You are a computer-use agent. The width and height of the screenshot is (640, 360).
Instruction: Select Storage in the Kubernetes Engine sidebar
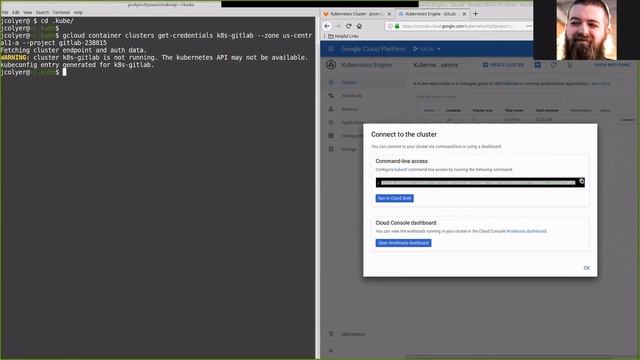tap(349, 149)
